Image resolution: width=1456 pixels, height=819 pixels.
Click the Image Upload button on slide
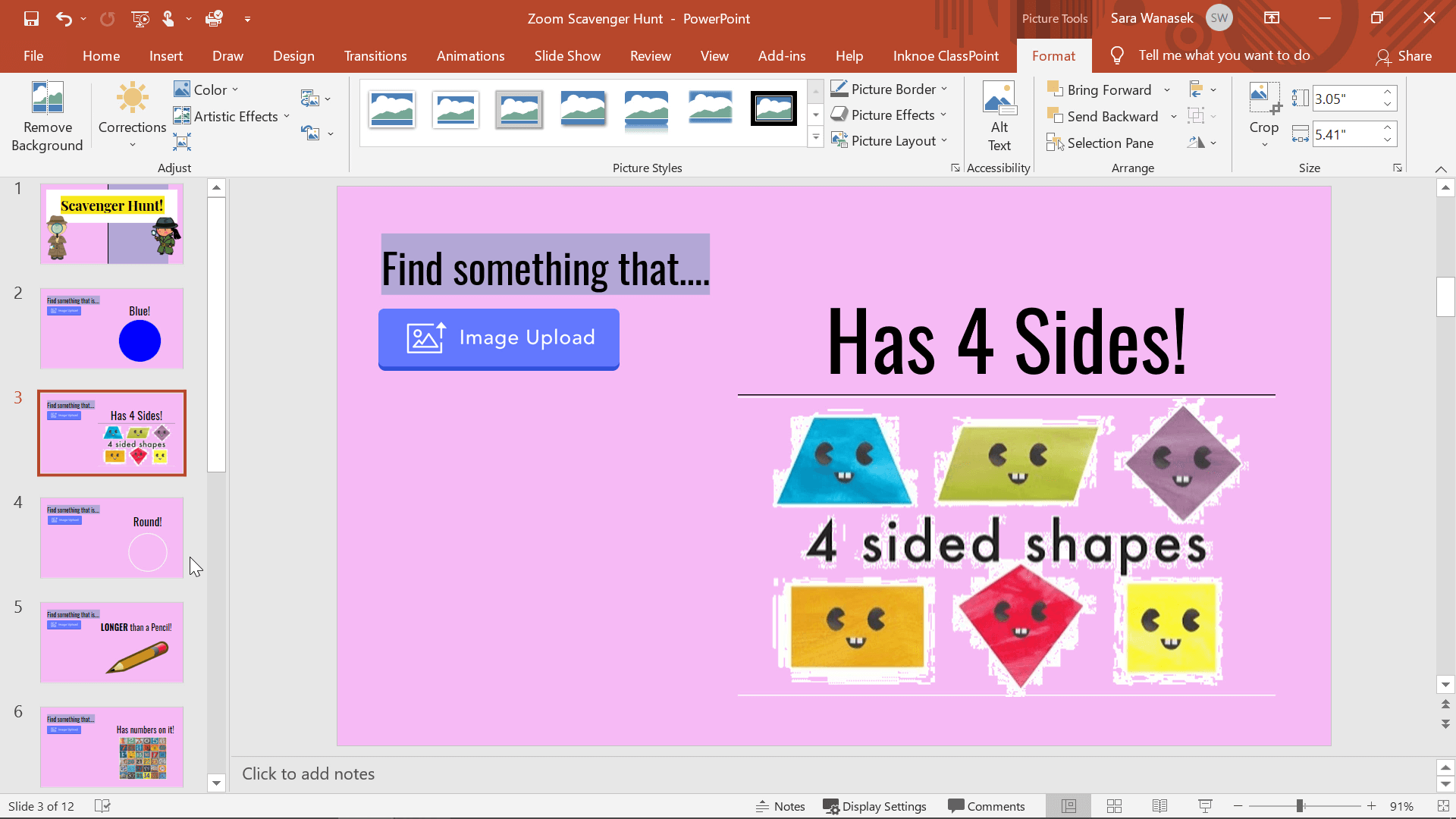(499, 338)
